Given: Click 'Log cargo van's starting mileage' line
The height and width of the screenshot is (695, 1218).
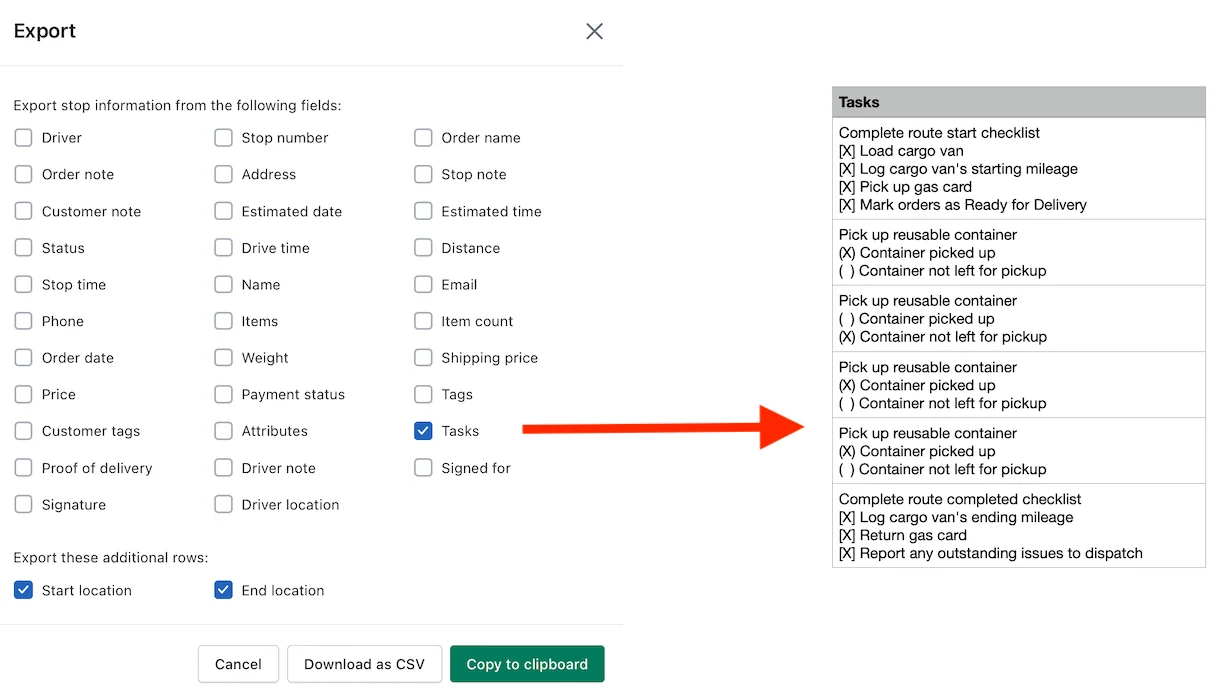Looking at the screenshot, I should click(958, 169).
